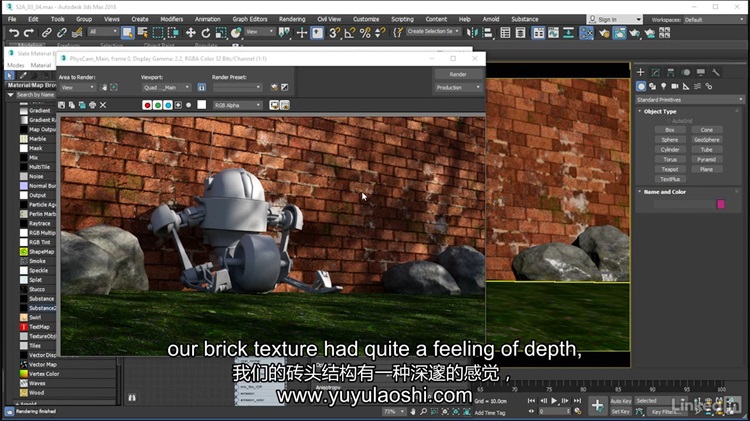Click the Auto Key button

coord(620,401)
